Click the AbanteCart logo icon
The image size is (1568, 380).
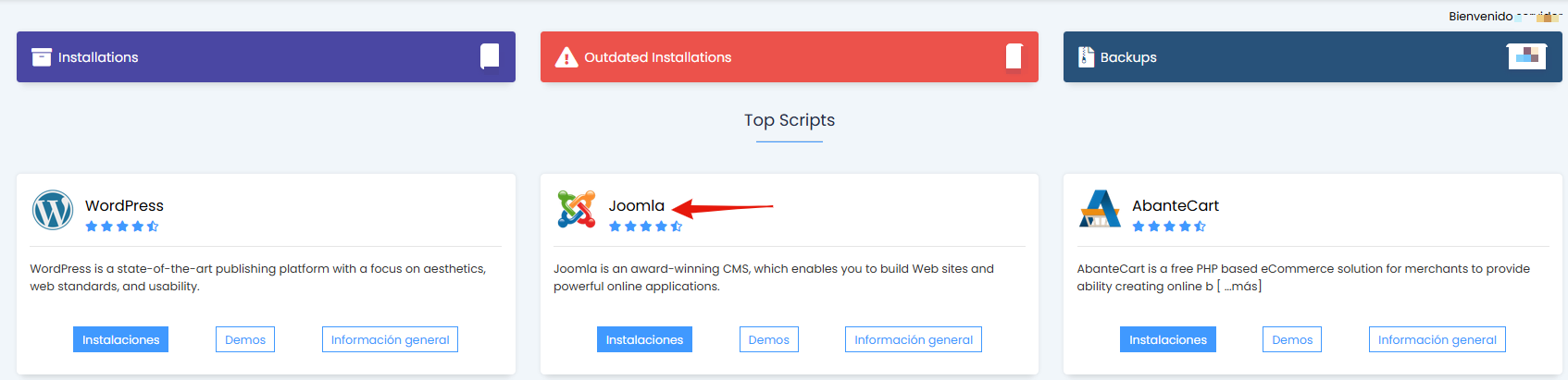[1100, 209]
